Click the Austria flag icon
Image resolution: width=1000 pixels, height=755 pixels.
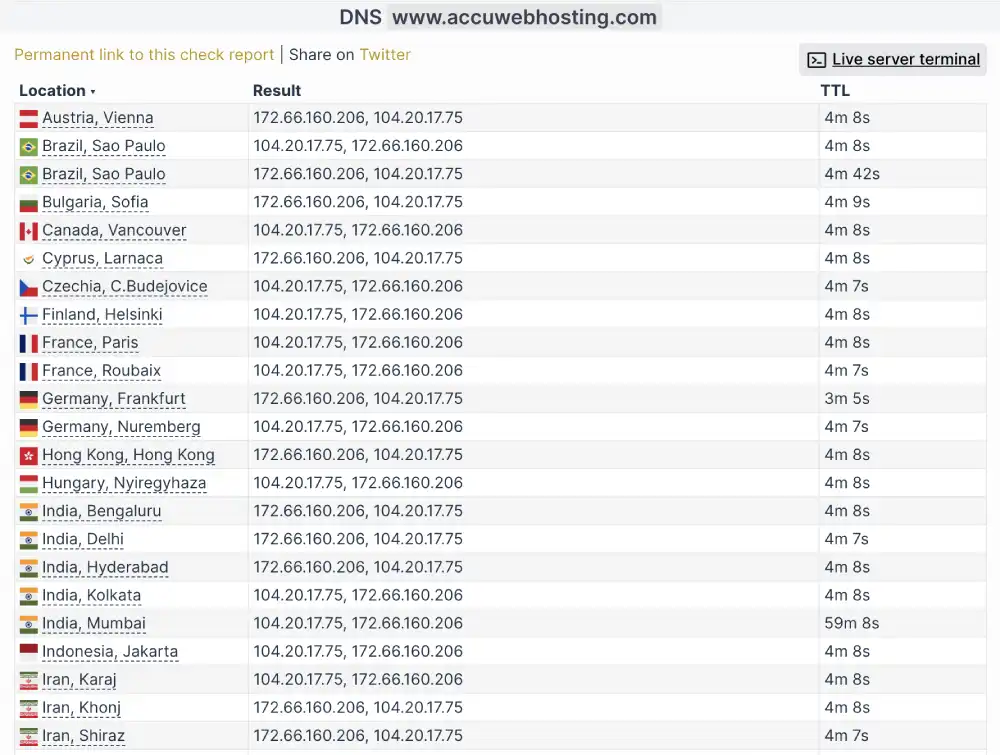[x=27, y=118]
